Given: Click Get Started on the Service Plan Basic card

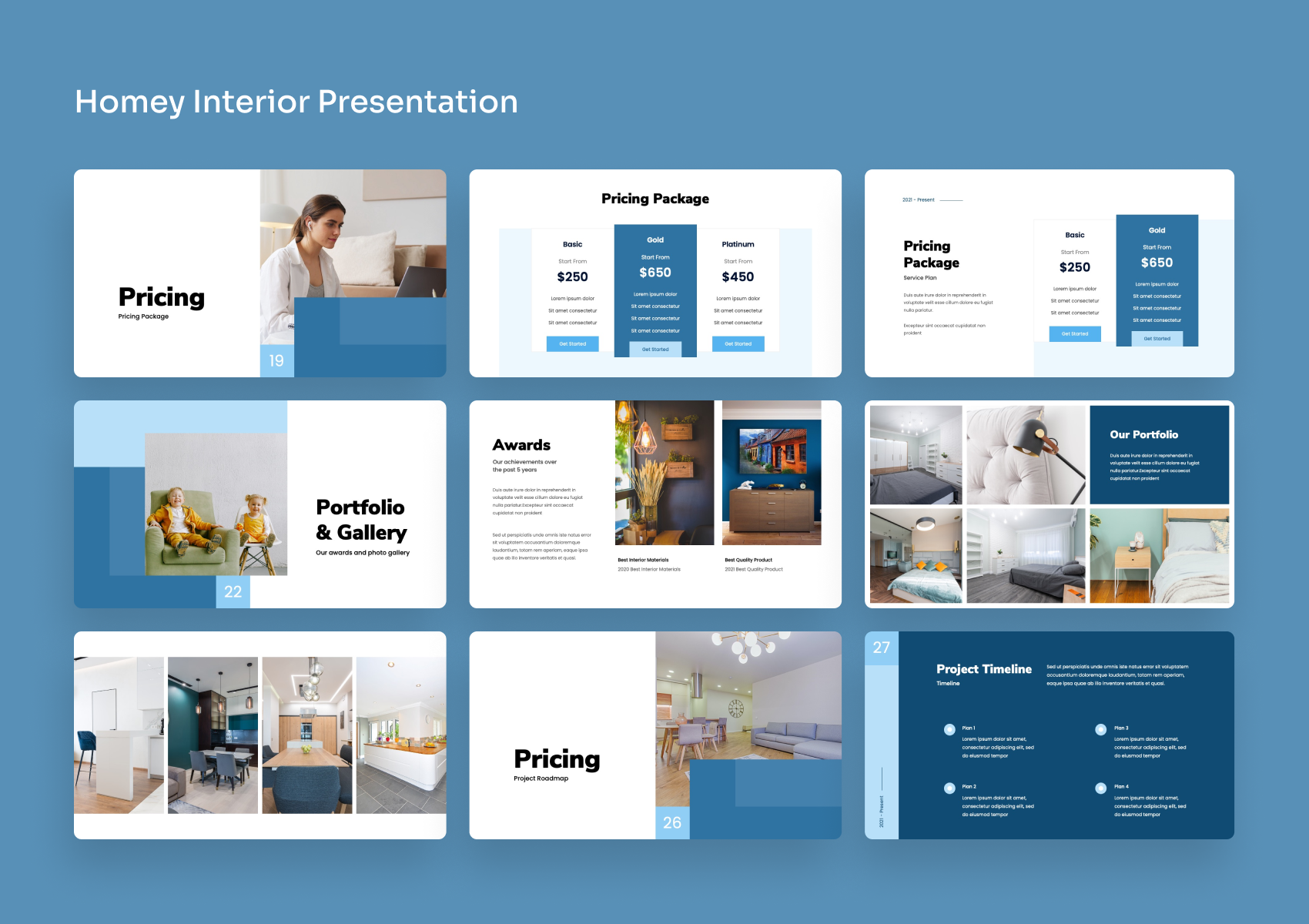Looking at the screenshot, I should [1075, 333].
